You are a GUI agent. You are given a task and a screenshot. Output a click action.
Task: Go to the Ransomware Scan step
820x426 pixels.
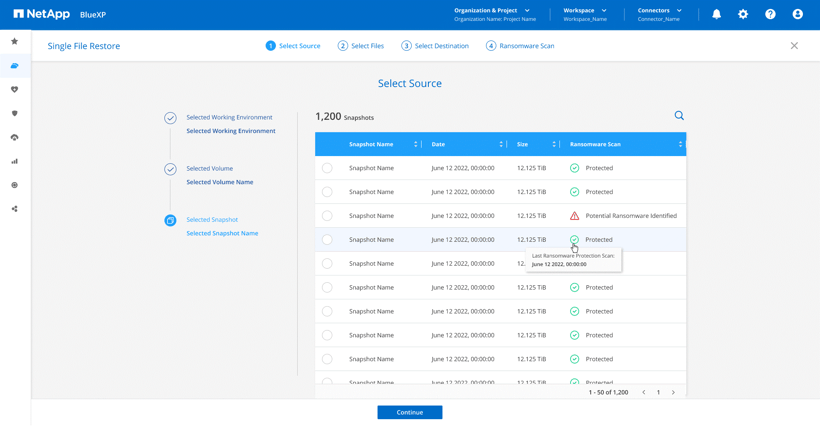click(x=520, y=46)
